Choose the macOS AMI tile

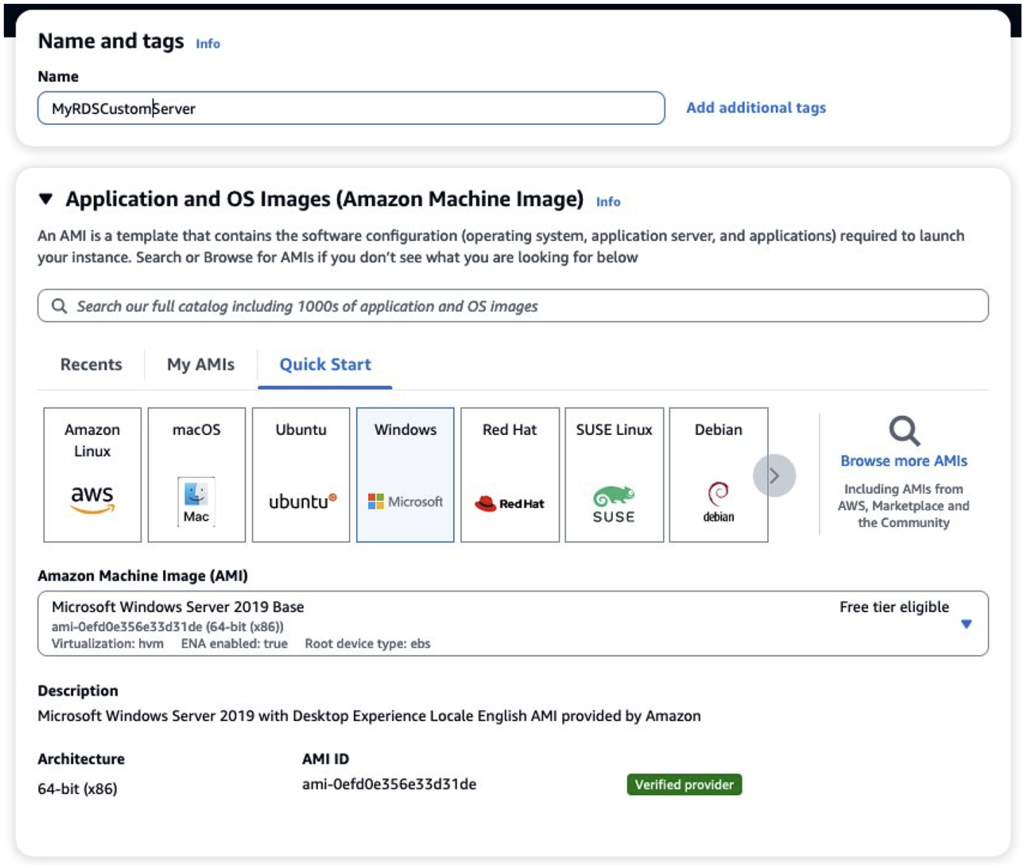[x=197, y=475]
